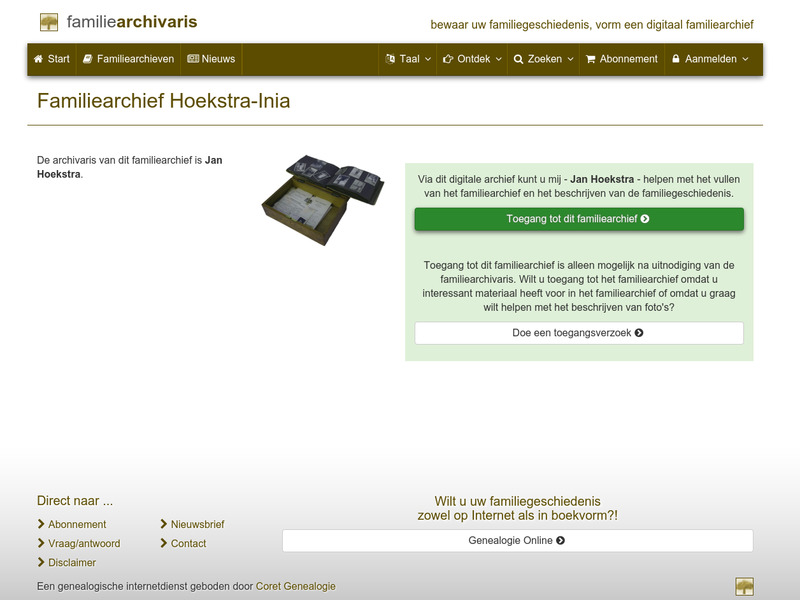Click the Familiearchief Hoekstra-Inia heading
The image size is (800, 600).
point(164,101)
